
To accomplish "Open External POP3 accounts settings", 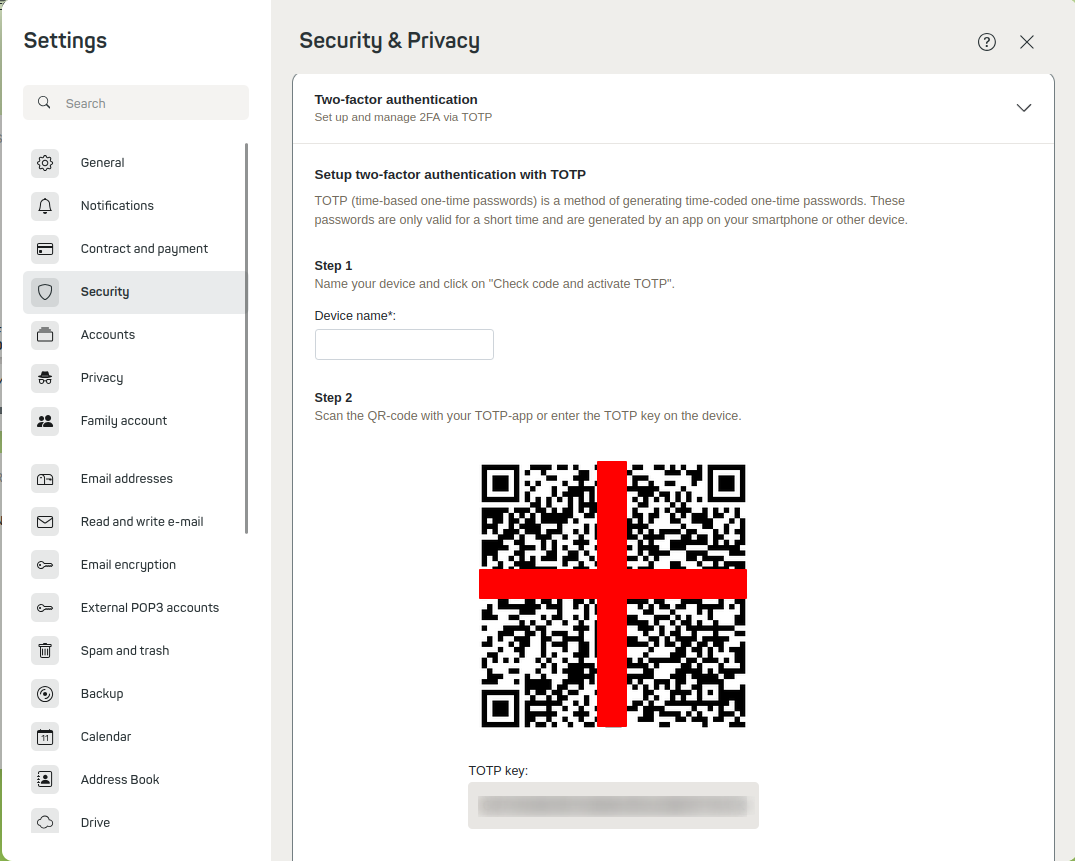I will pyautogui.click(x=150, y=608).
